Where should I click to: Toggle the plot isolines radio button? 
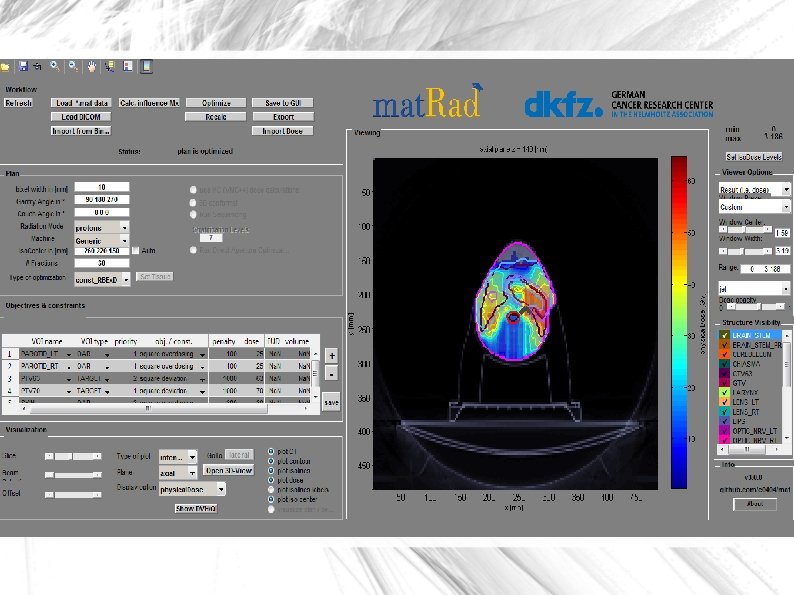click(x=271, y=470)
